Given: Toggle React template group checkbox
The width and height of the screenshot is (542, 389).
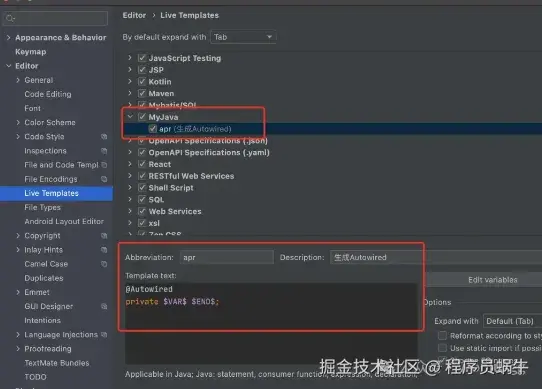Looking at the screenshot, I should 142,164.
